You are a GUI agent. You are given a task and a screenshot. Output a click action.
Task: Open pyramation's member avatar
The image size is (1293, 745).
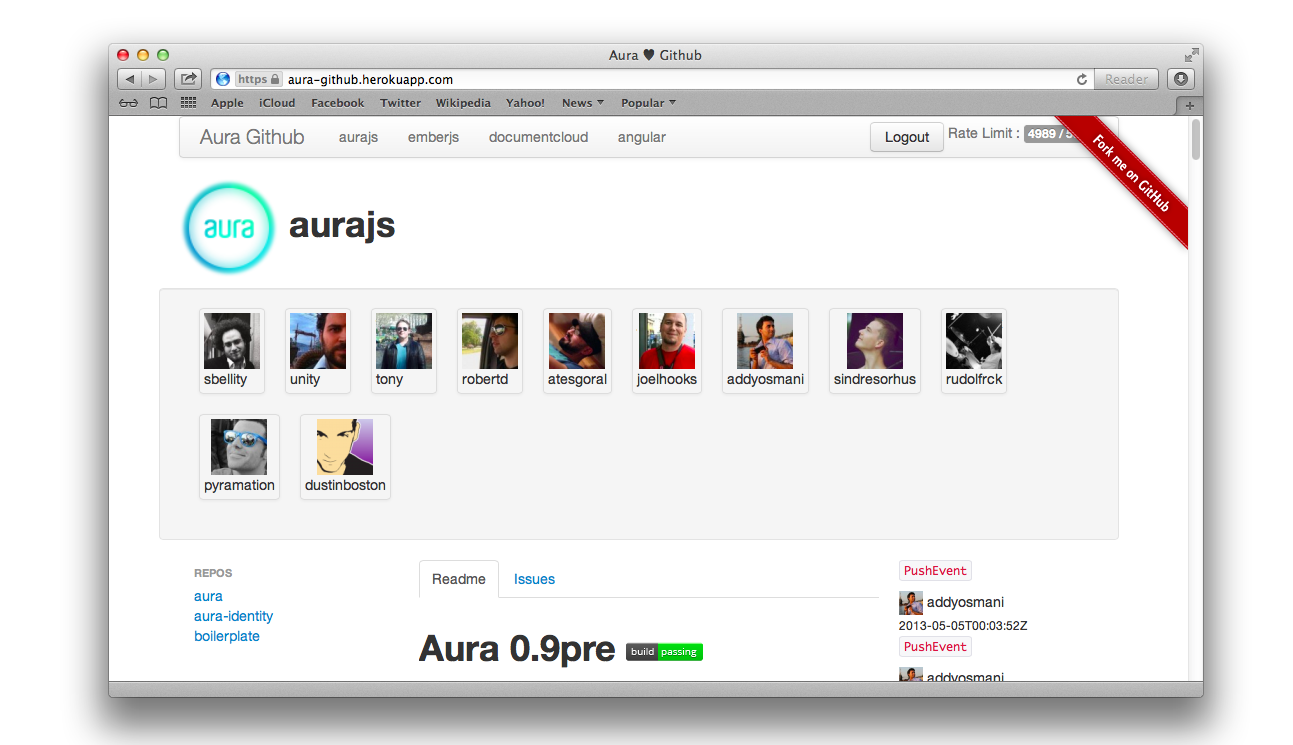point(239,447)
